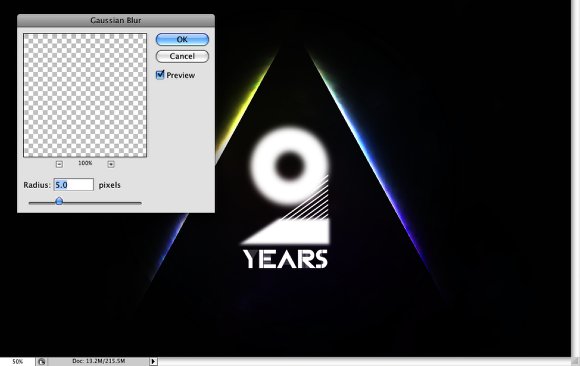Click the Radius value field
Viewport: 580px width, 366px height.
tap(74, 185)
